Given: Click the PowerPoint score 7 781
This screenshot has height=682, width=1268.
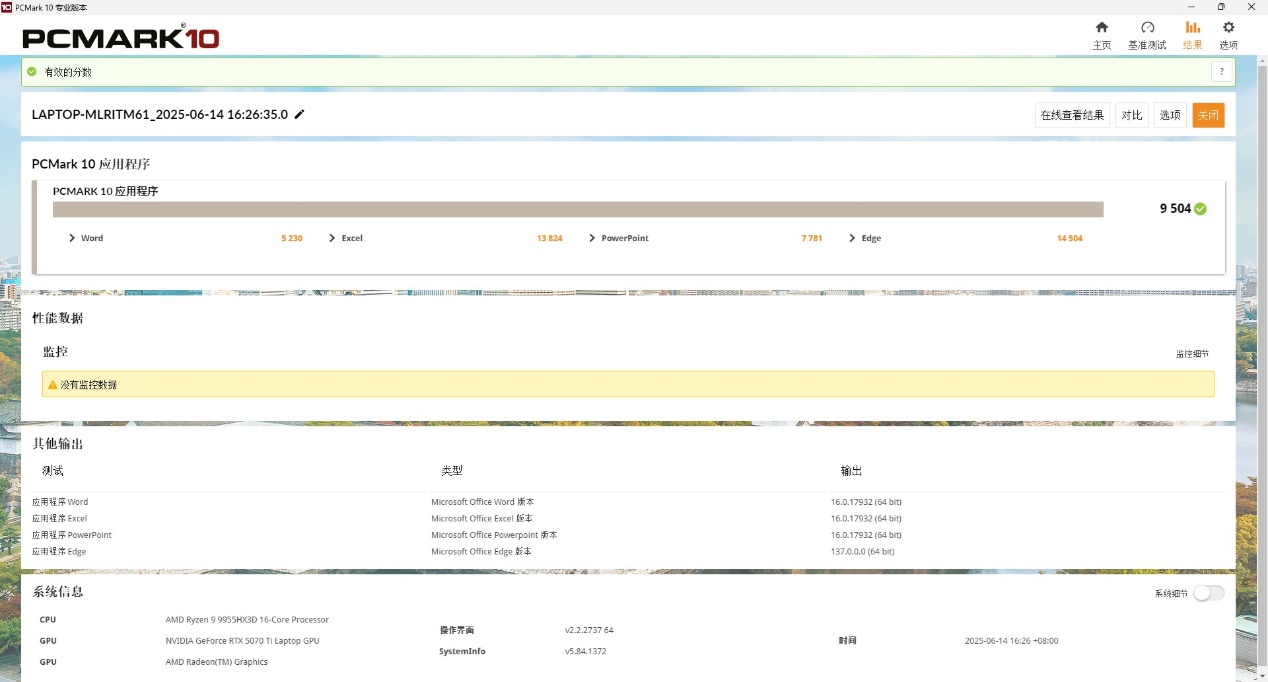Looking at the screenshot, I should (x=811, y=238).
